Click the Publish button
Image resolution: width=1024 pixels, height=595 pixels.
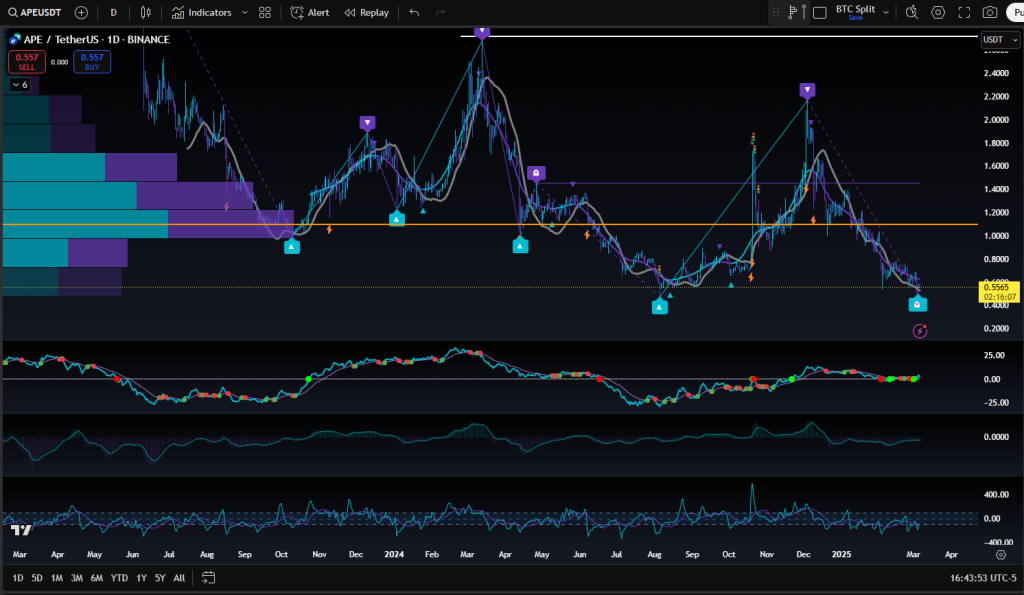[1016, 12]
